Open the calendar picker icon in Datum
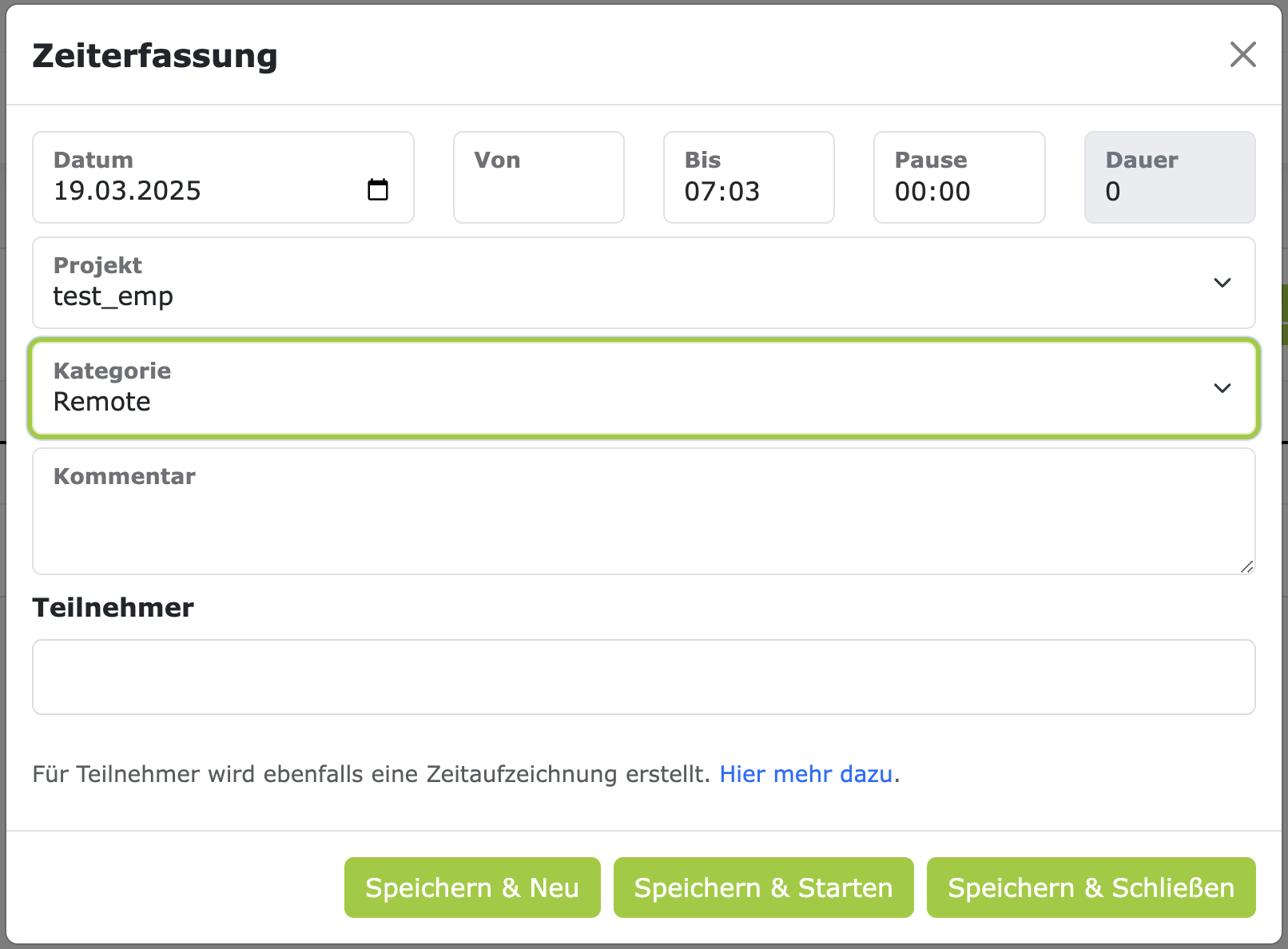The height and width of the screenshot is (949, 1288). [378, 190]
